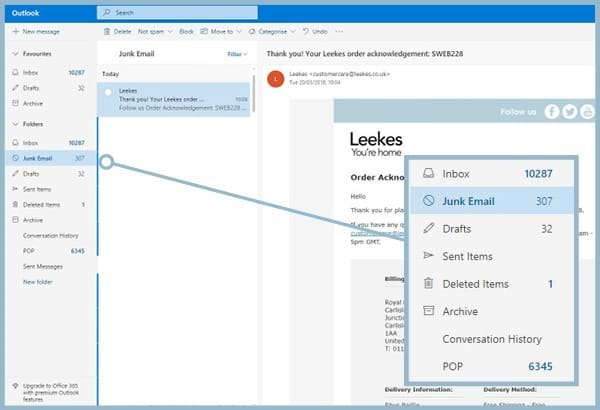This screenshot has width=600, height=410.
Task: Select Conversation History folder in sidebar
Action: (x=51, y=235)
